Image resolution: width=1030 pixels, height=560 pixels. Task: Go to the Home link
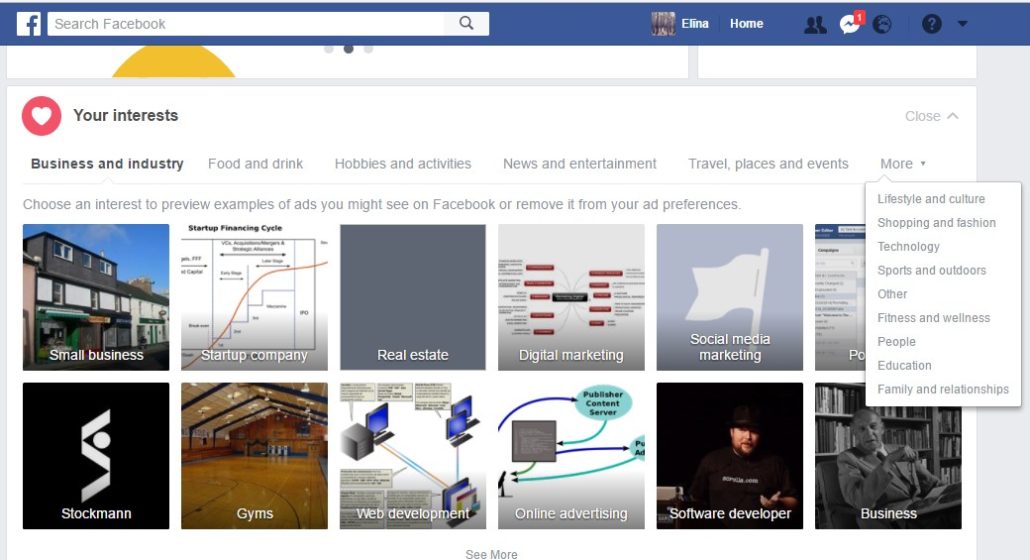(746, 24)
